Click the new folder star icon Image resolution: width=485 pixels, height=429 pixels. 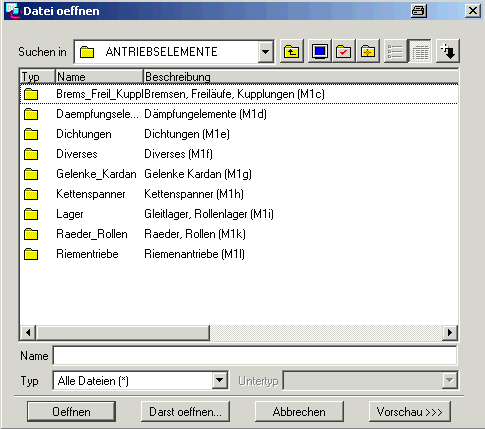tap(367, 52)
